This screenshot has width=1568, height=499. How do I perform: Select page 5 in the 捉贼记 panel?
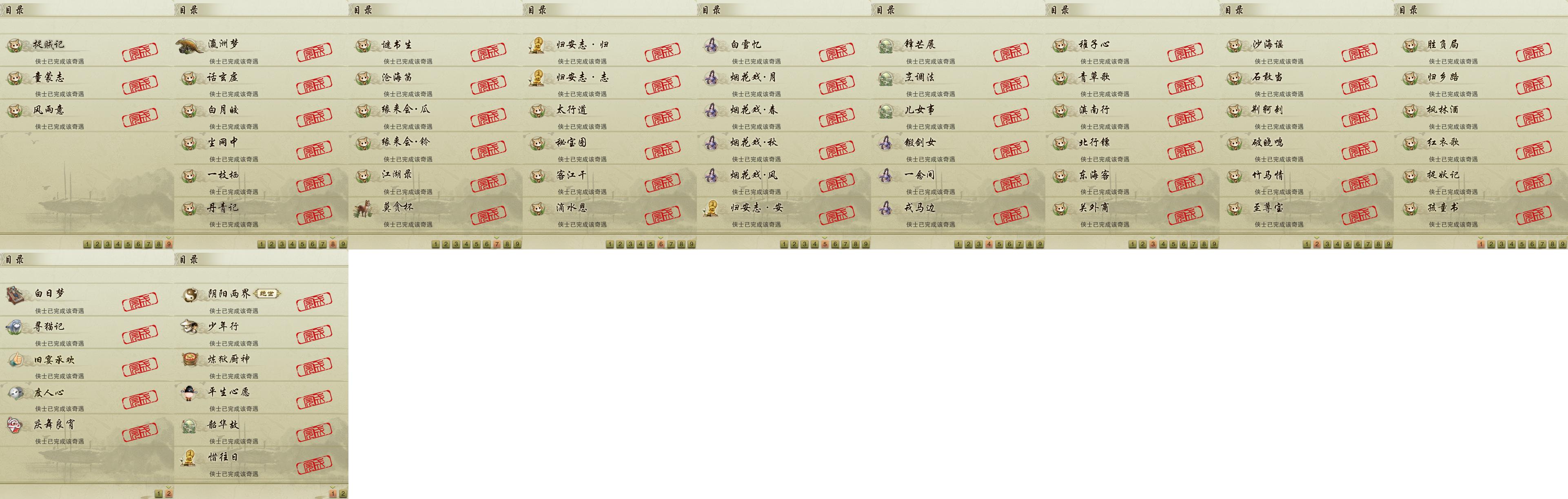pyautogui.click(x=128, y=244)
